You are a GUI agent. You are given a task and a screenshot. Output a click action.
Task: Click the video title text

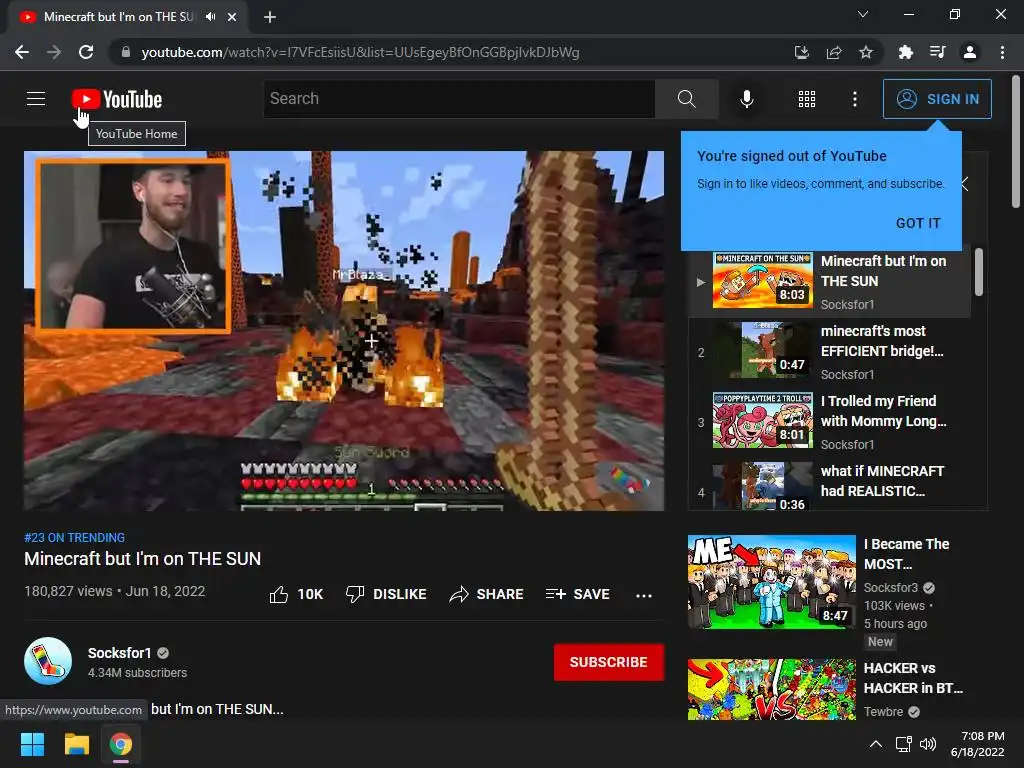142,559
